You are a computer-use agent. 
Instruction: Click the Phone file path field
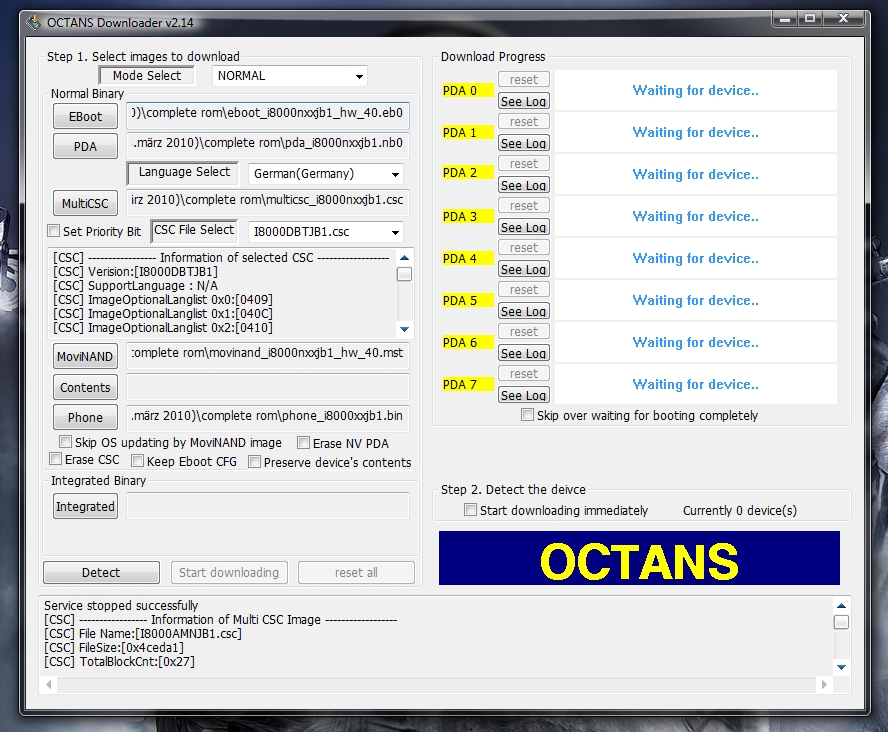(x=268, y=417)
